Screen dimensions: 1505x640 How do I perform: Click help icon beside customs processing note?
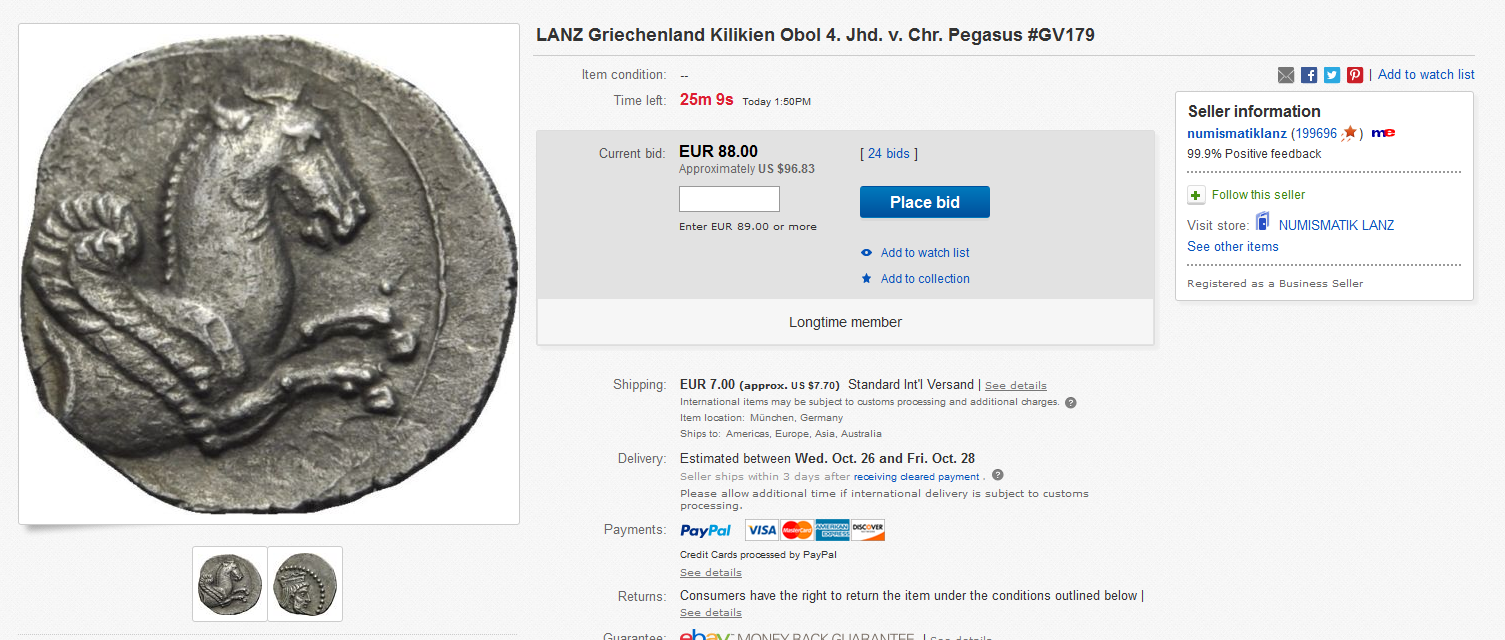1071,402
